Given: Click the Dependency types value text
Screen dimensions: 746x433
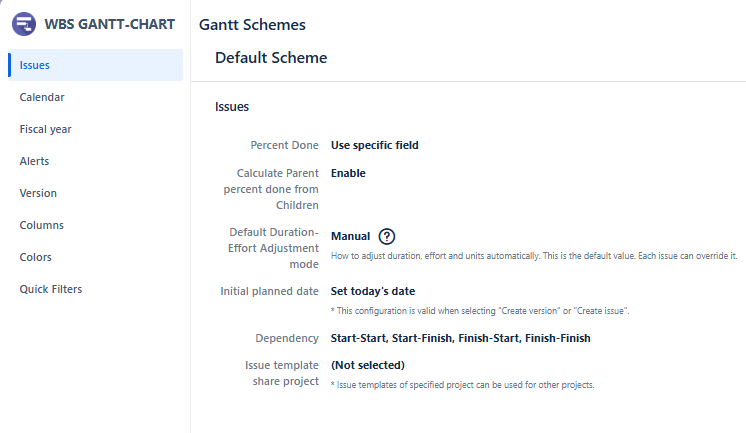Looking at the screenshot, I should click(x=461, y=338).
